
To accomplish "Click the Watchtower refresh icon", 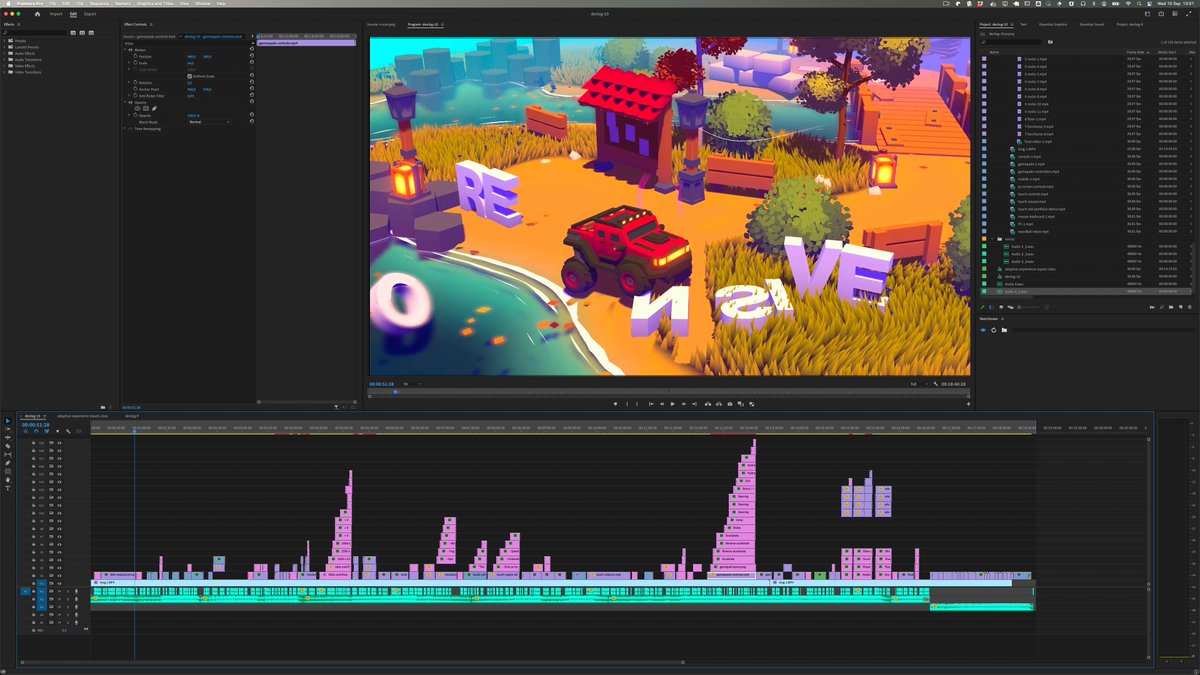I will click(x=993, y=330).
